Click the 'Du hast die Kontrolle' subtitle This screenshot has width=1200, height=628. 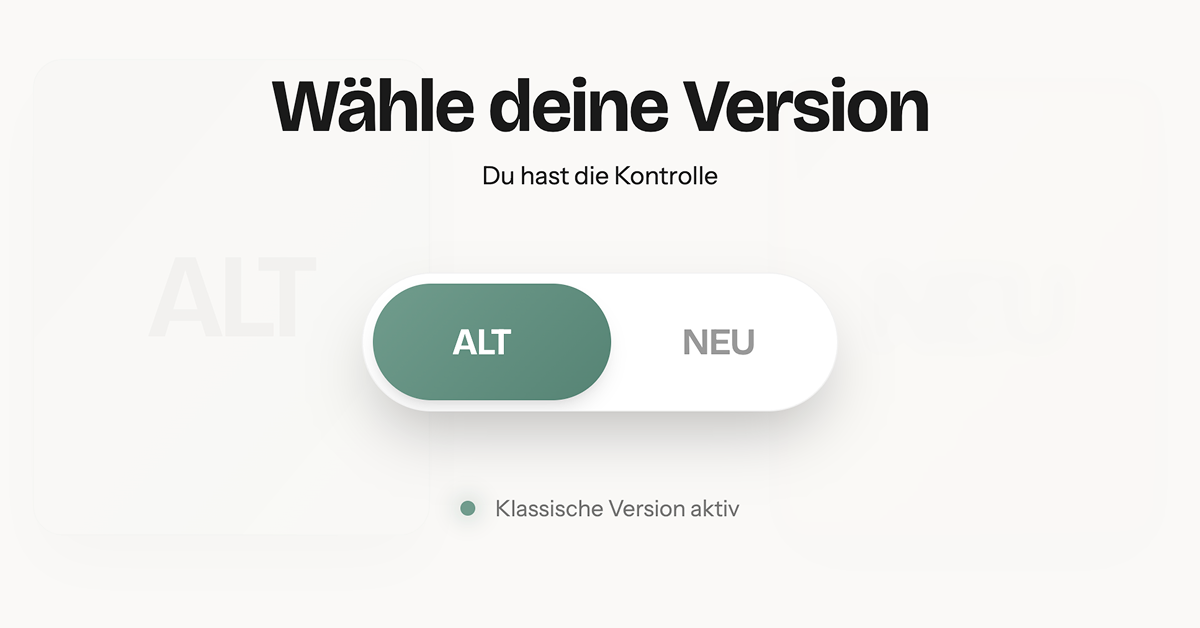coord(600,176)
